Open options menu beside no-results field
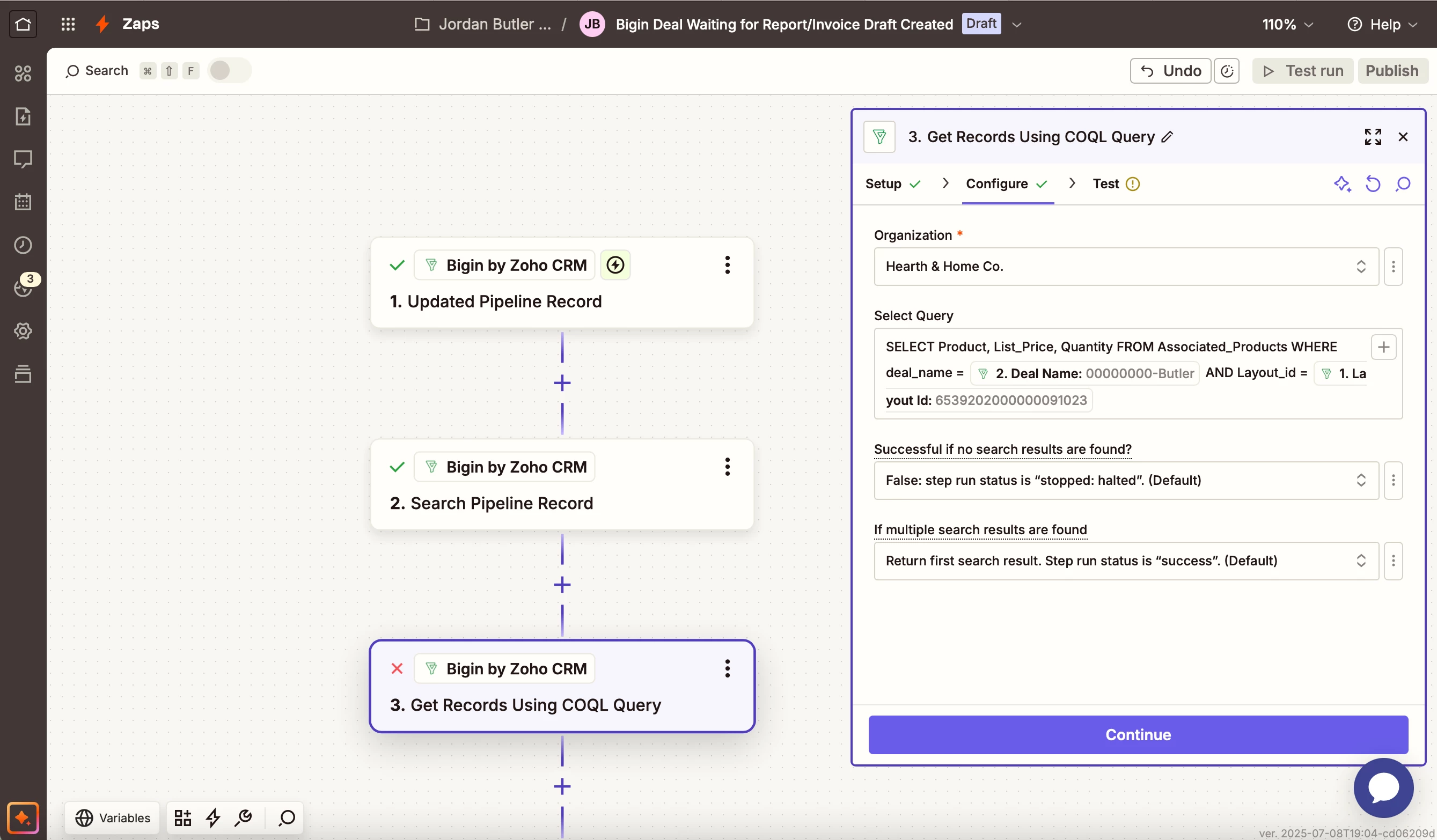 click(x=1392, y=481)
